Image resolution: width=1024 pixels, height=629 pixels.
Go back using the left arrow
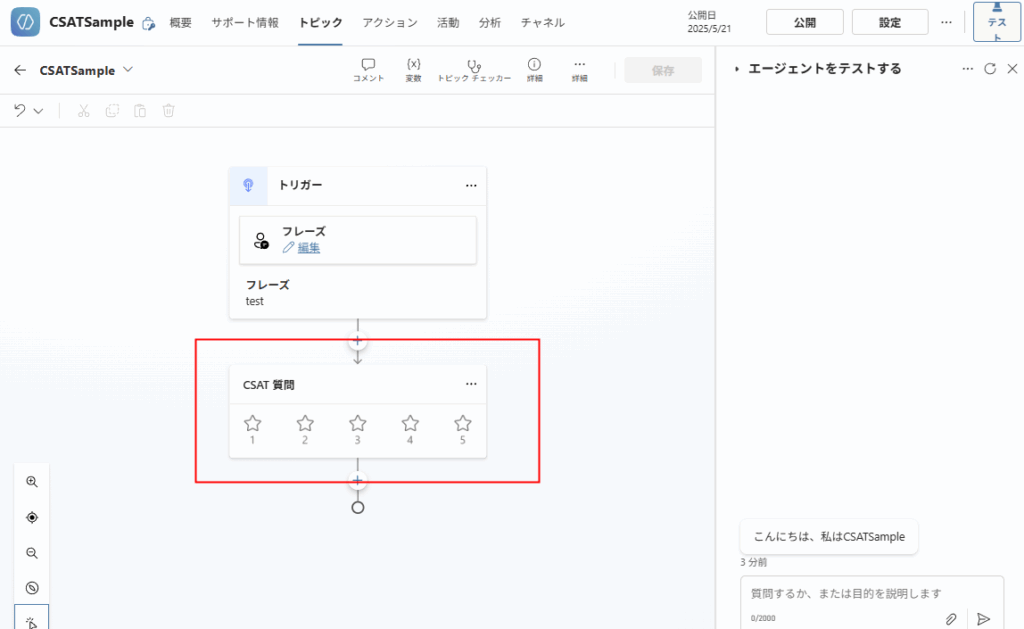pyautogui.click(x=20, y=70)
